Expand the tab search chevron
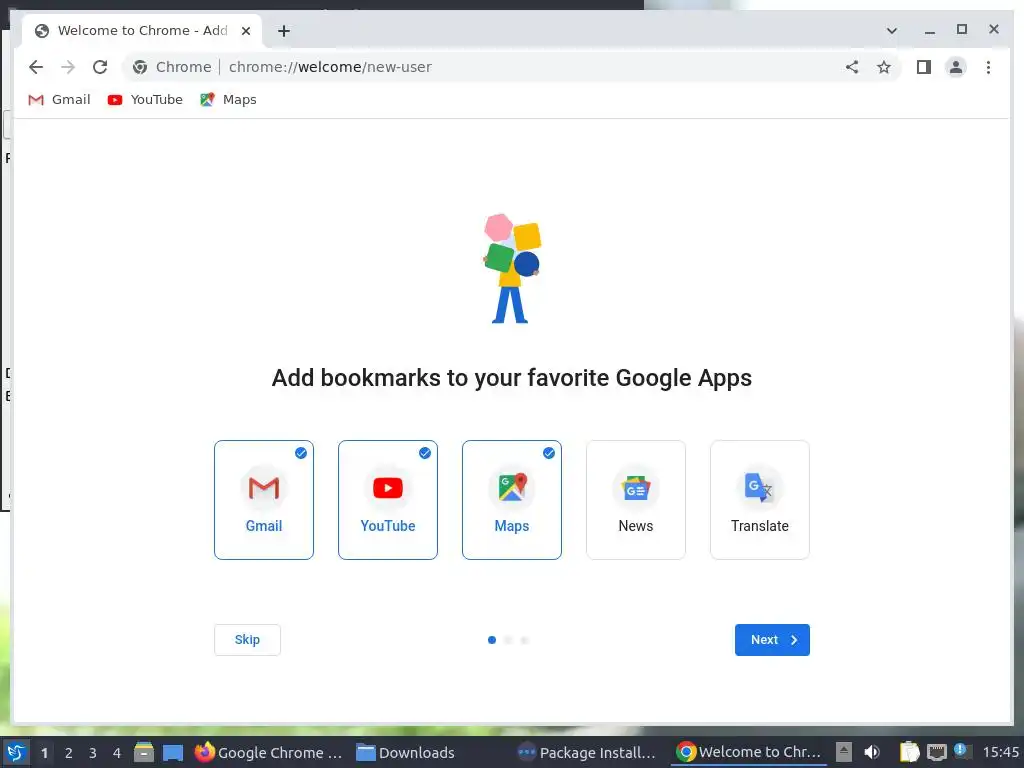Screen dimensions: 1024x768 [x=891, y=31]
